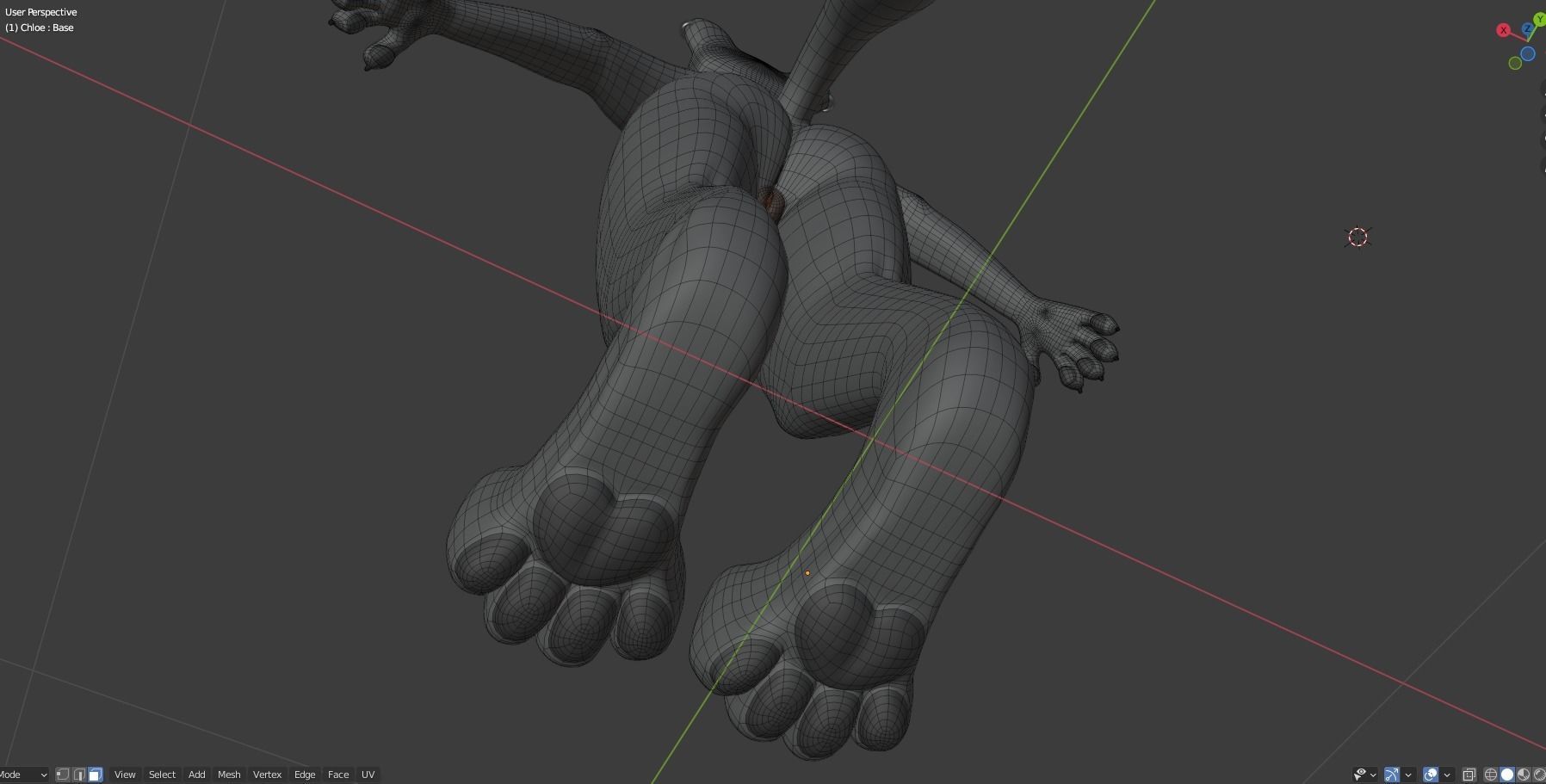Open the interaction Mode dropdown
The height and width of the screenshot is (784, 1546).
[x=23, y=775]
